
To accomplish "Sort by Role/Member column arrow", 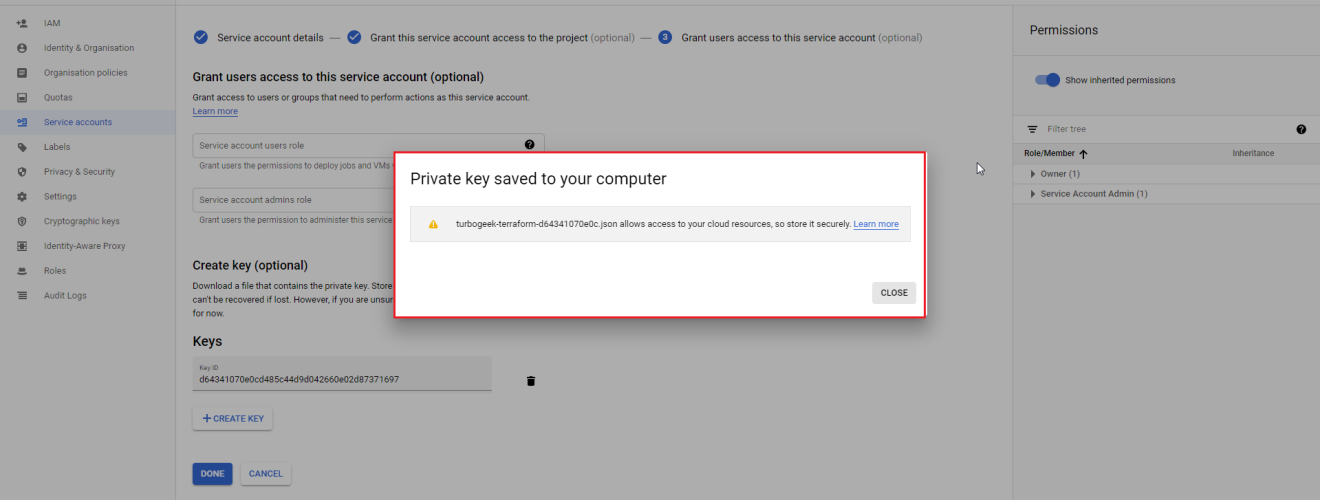I will [x=1083, y=154].
